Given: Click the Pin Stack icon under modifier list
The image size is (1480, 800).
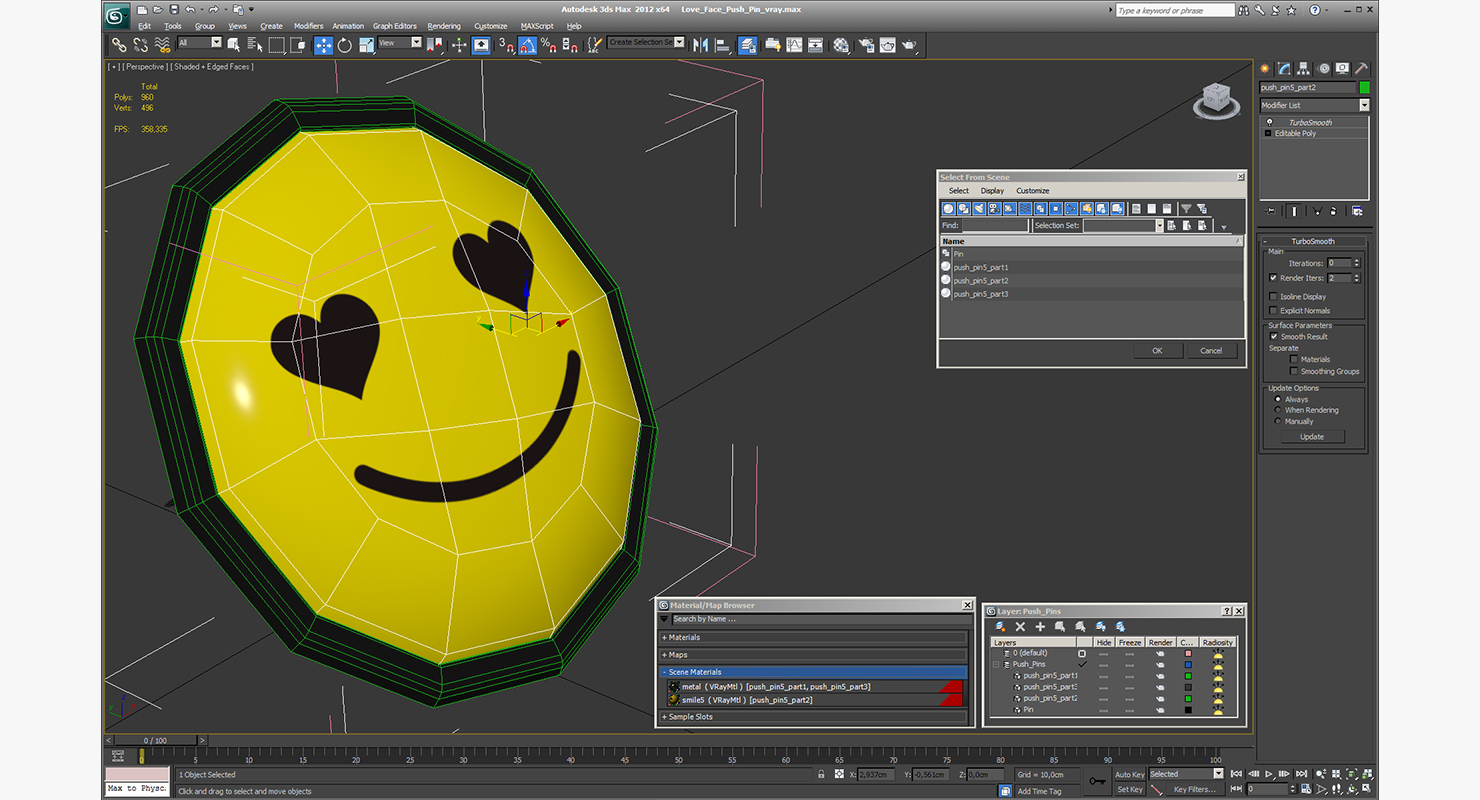Looking at the screenshot, I should [x=1271, y=211].
